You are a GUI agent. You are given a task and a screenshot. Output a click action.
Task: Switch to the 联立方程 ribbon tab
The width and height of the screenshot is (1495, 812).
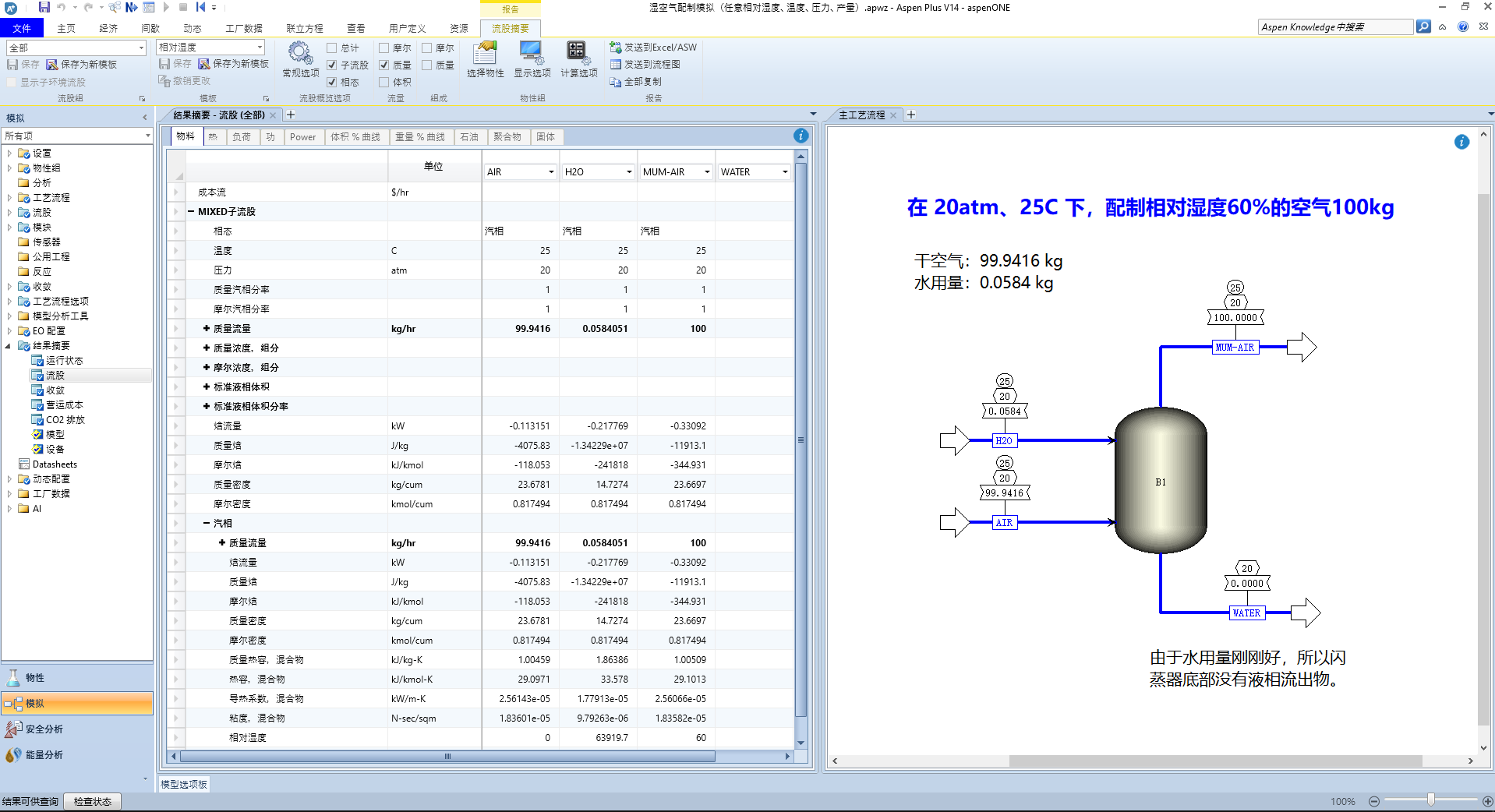[x=304, y=28]
